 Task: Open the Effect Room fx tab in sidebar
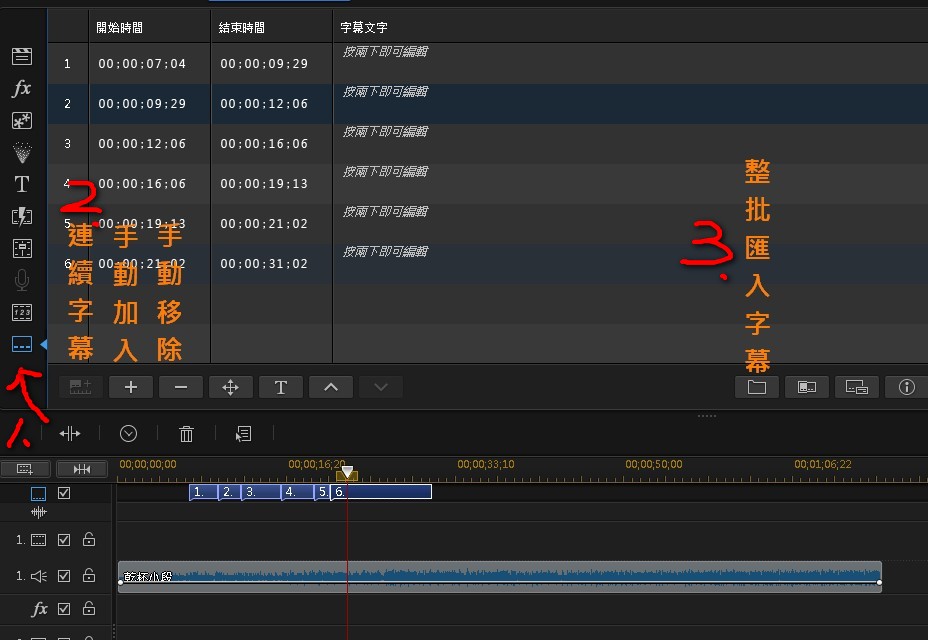pos(21,89)
